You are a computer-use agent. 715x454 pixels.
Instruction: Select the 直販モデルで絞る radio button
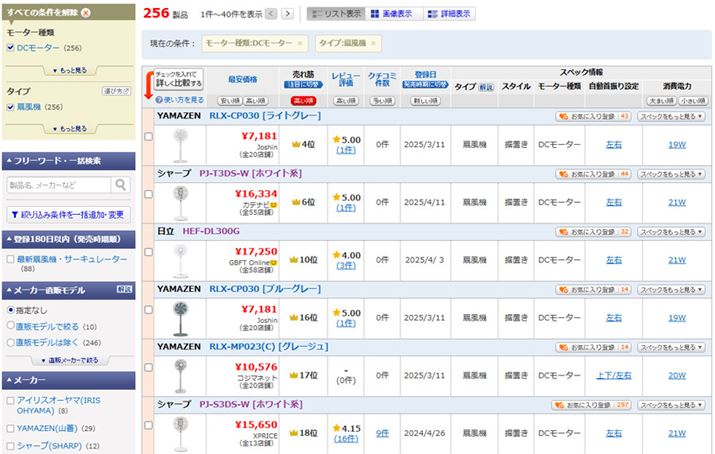tap(9, 326)
